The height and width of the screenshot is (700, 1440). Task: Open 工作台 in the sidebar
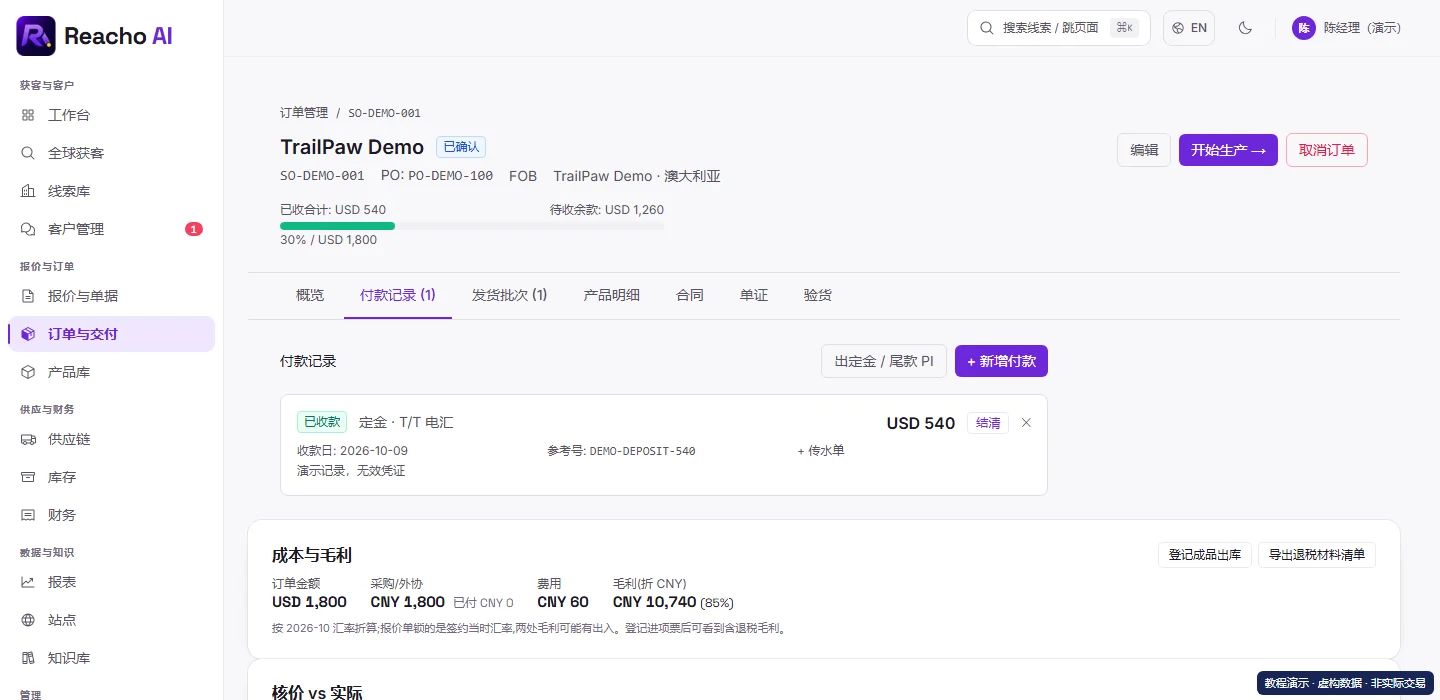(x=111, y=115)
